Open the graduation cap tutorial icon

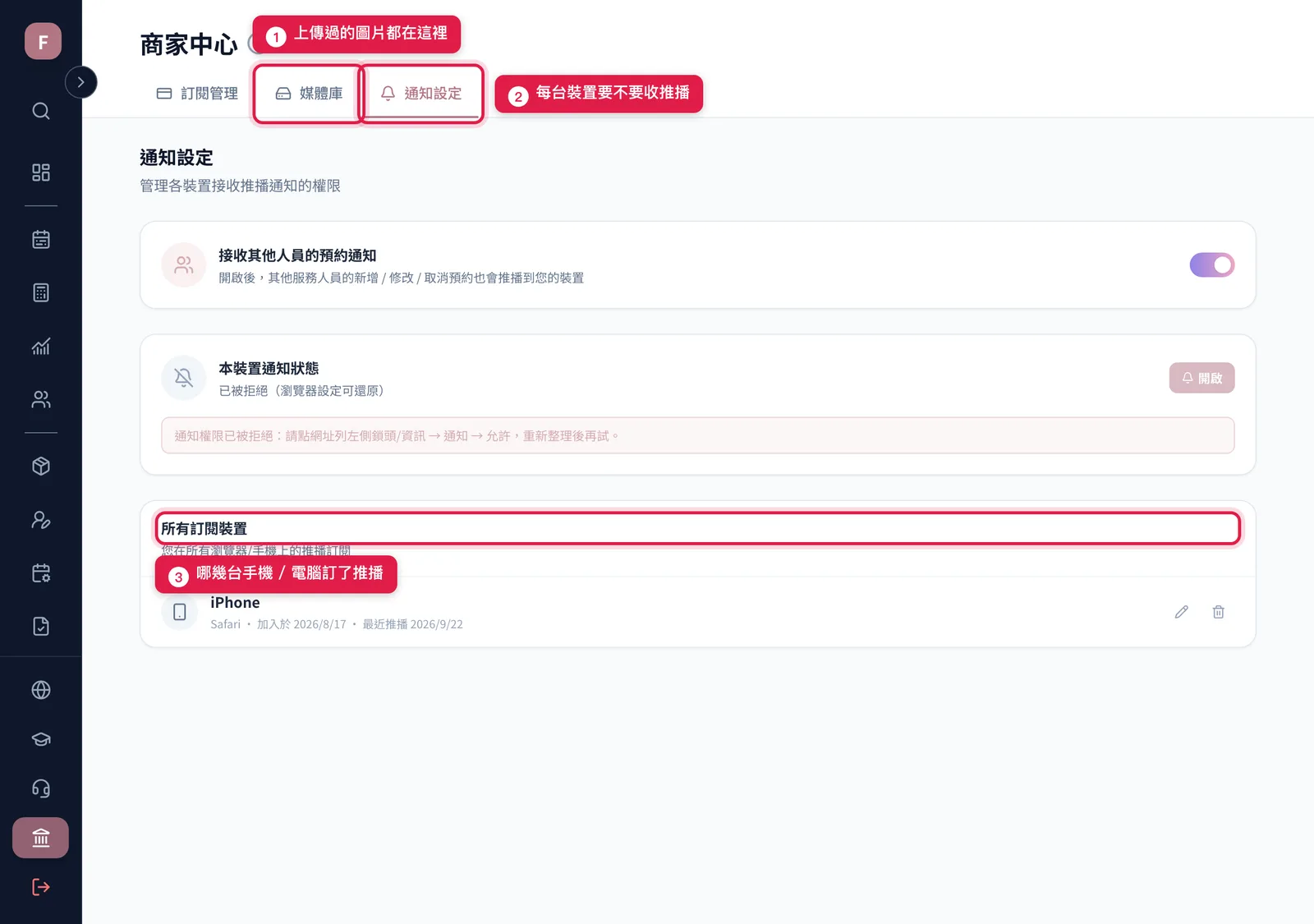click(41, 739)
